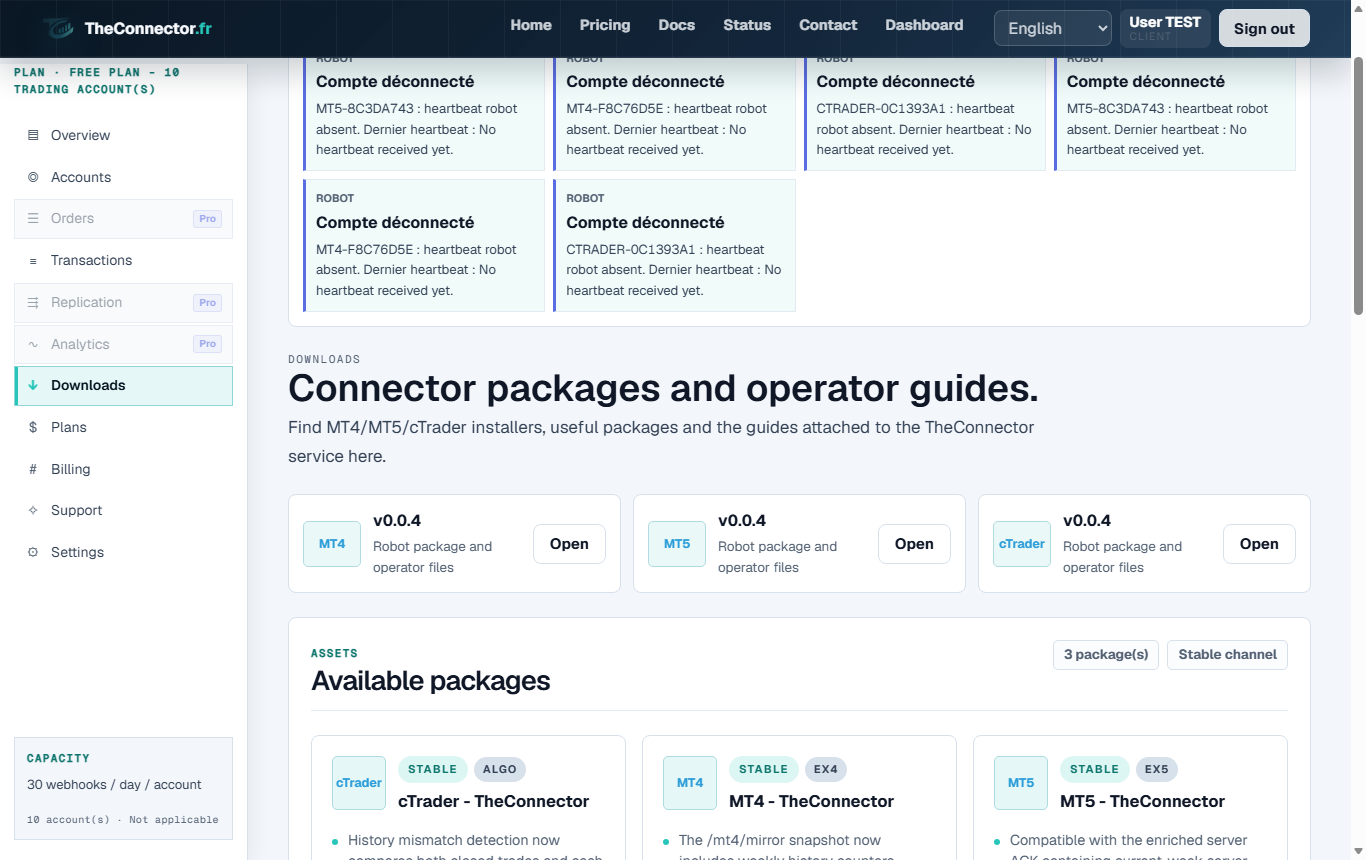This screenshot has height=860, width=1366.
Task: Open the MT4 v0.0.4 package
Action: click(569, 544)
